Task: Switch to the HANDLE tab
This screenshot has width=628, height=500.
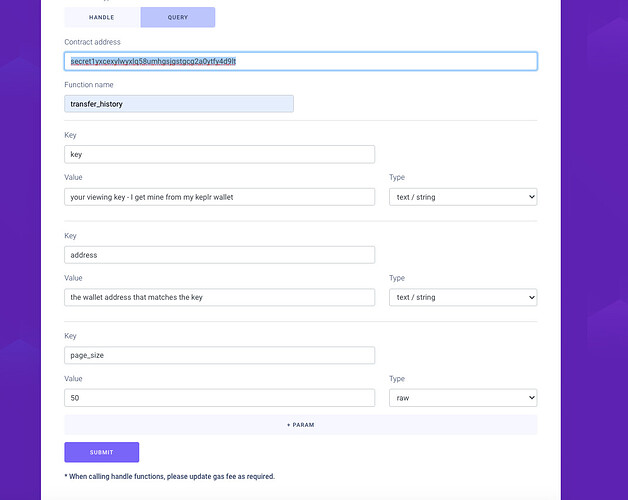Action: click(x=102, y=17)
